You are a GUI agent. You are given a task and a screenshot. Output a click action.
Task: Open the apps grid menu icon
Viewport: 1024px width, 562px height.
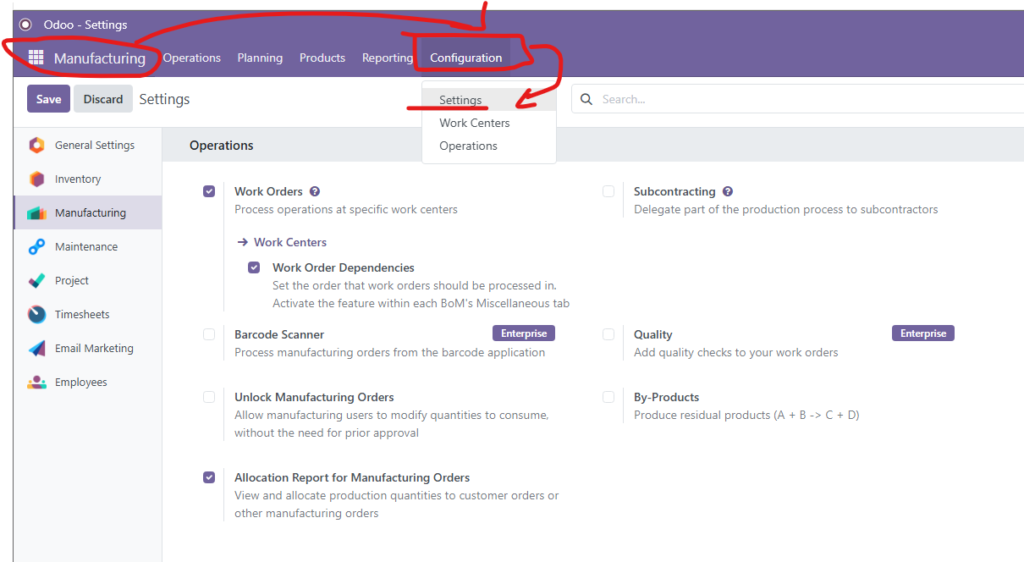[36, 58]
